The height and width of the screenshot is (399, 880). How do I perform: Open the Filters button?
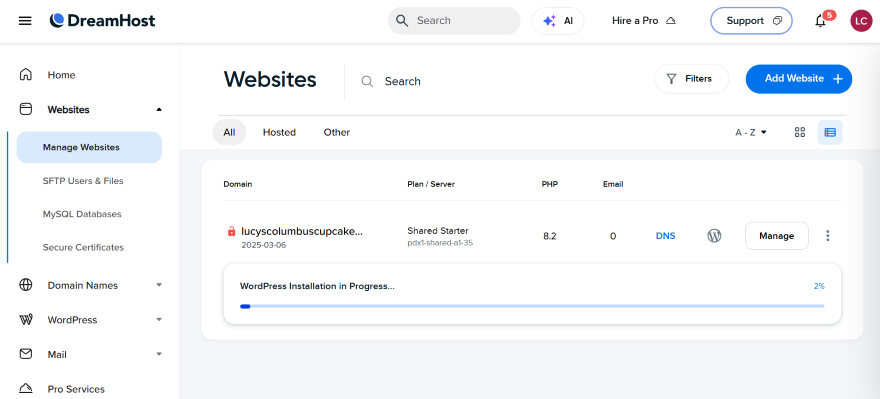coord(691,79)
